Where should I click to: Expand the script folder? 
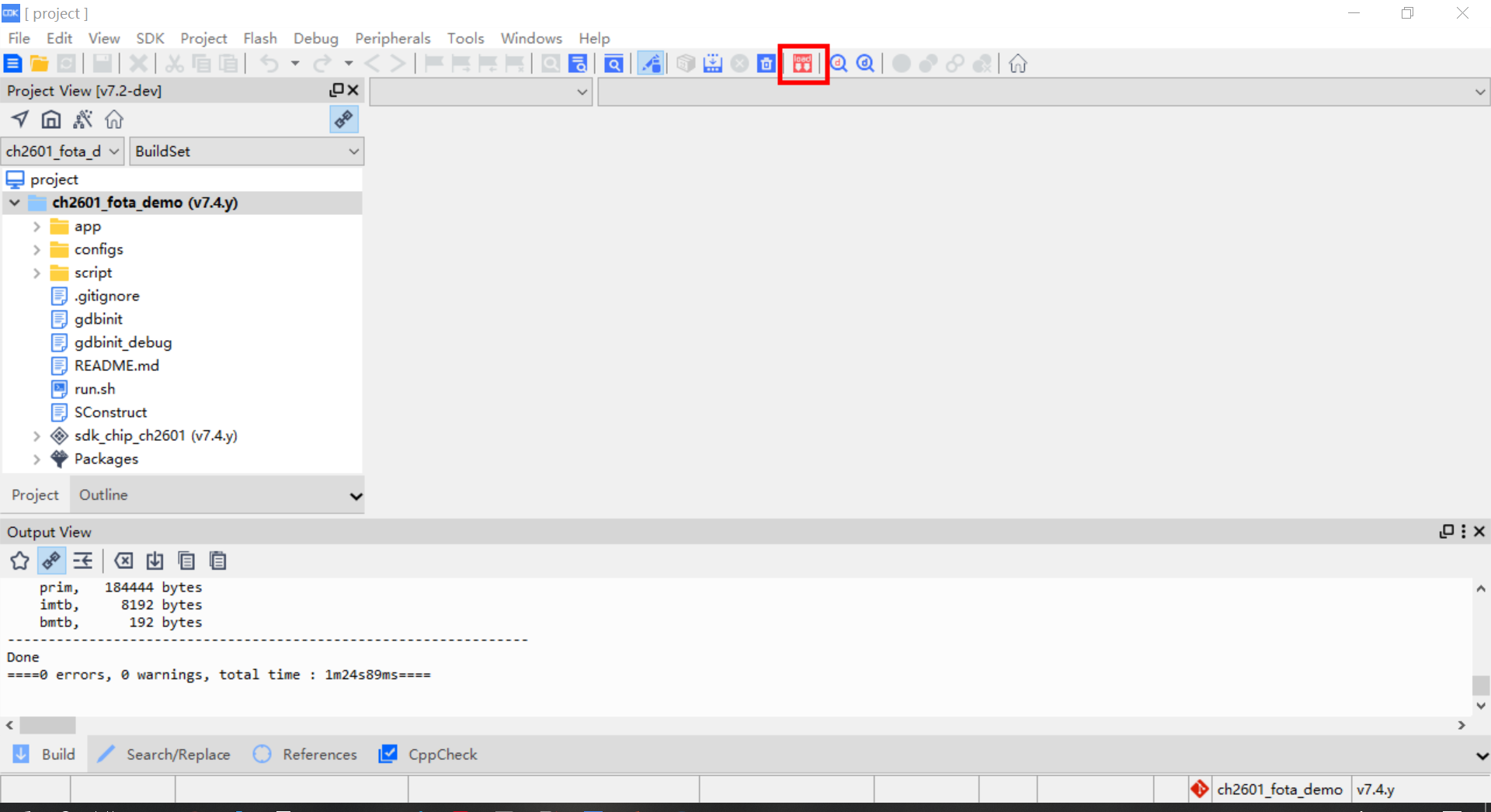point(36,273)
